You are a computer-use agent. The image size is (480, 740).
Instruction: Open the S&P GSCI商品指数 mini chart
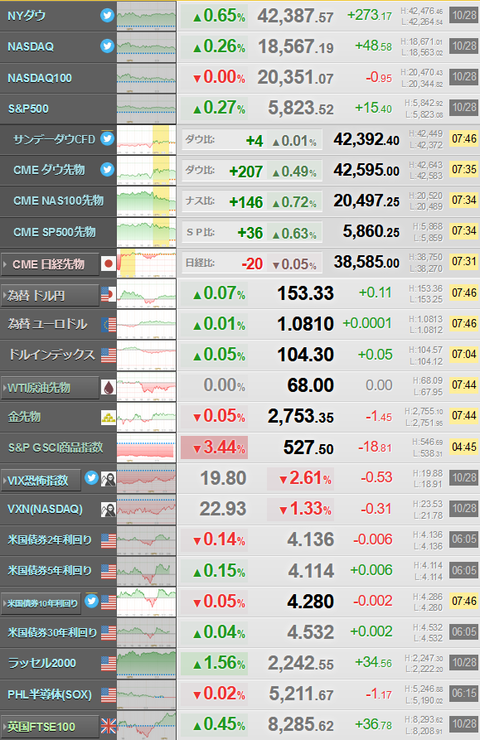(146, 447)
